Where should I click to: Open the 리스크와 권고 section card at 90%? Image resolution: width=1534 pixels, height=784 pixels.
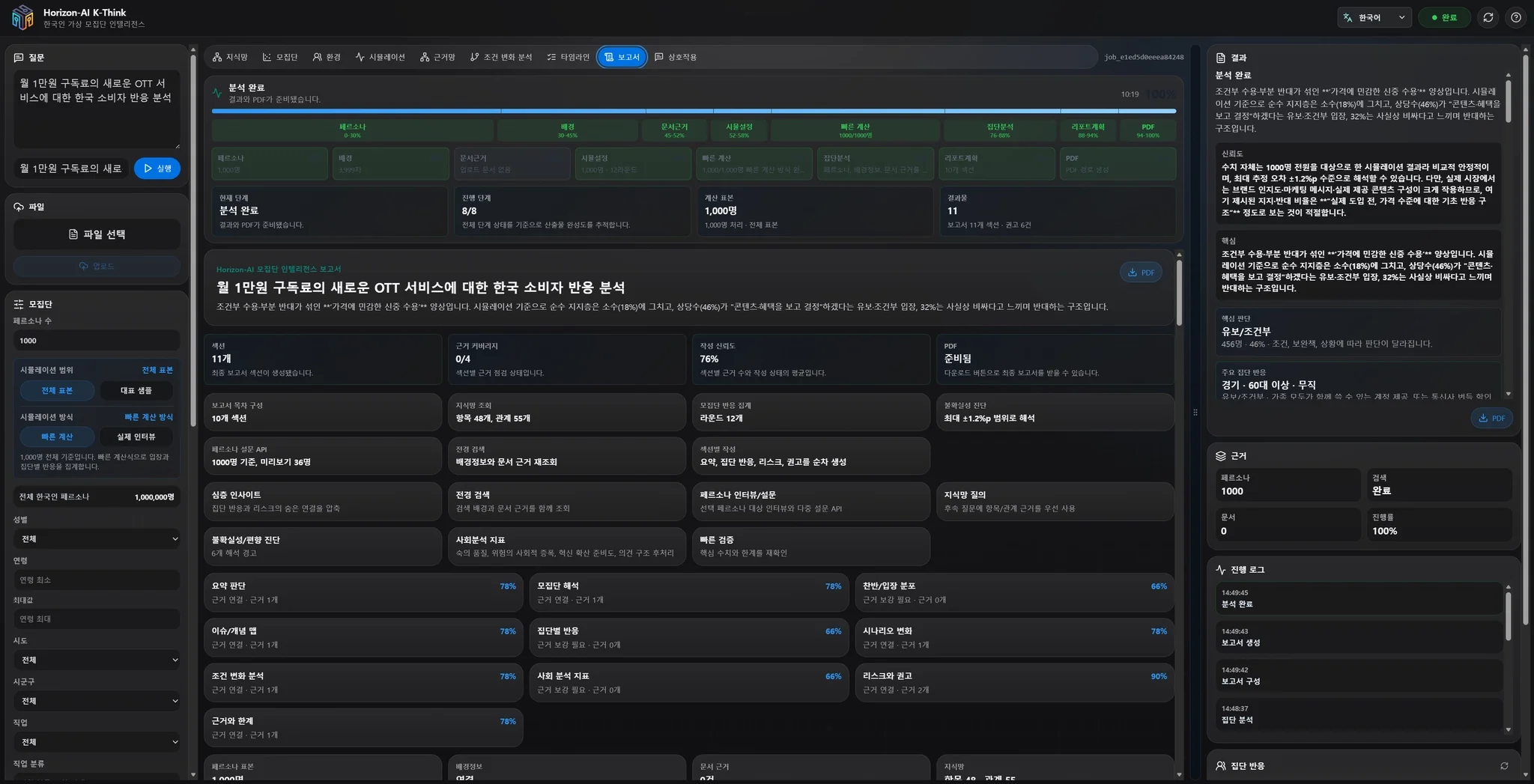(x=1014, y=683)
